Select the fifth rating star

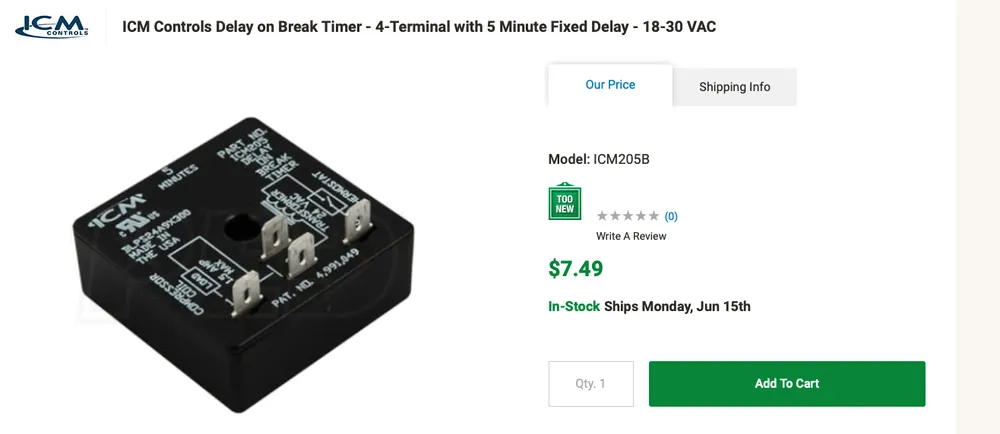pyautogui.click(x=654, y=216)
